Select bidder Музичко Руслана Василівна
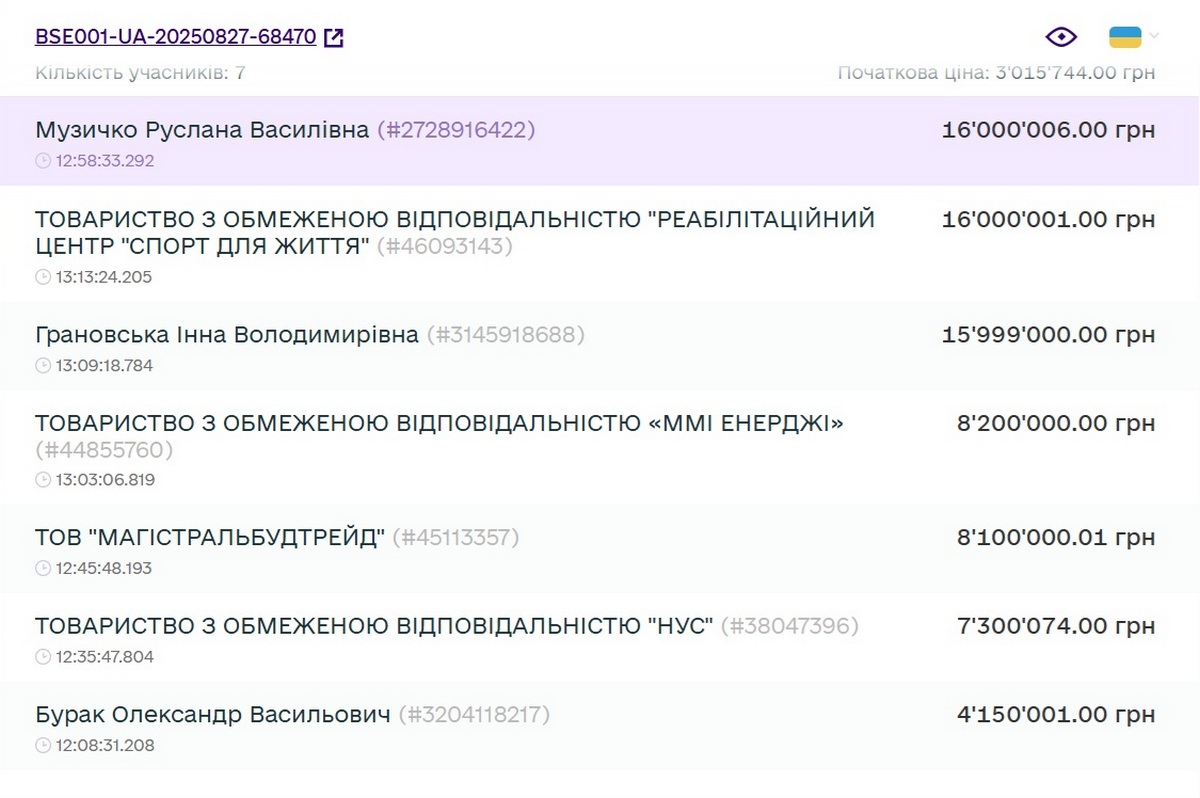The image size is (1200, 798). [x=202, y=130]
